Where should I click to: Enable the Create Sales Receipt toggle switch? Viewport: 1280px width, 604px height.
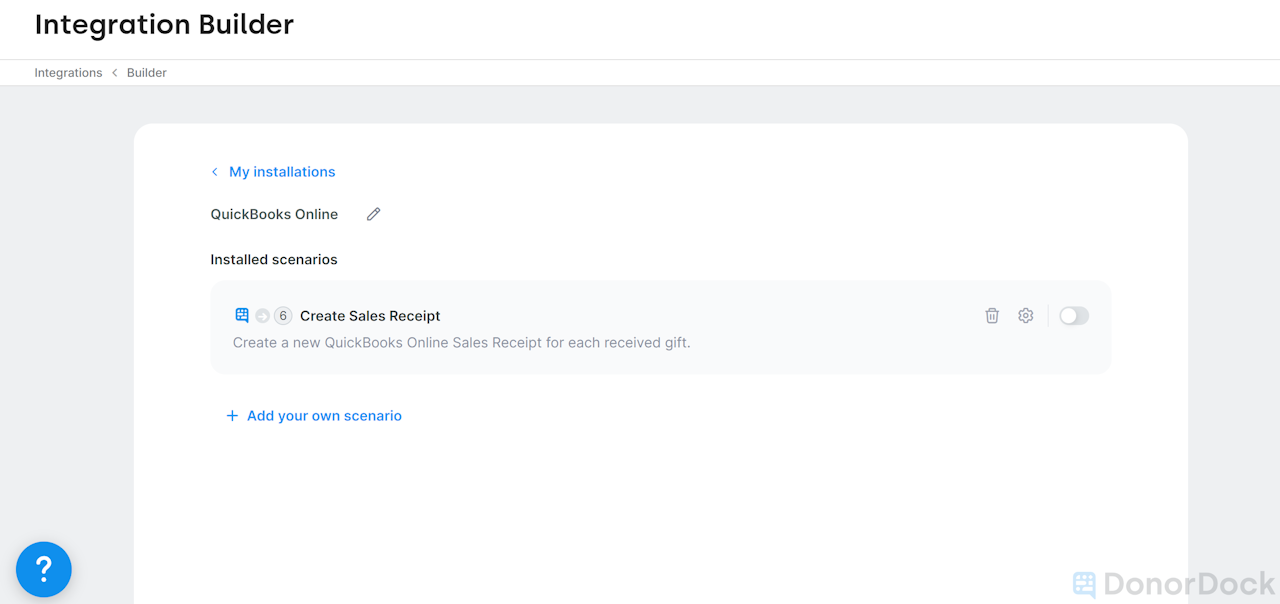(x=1073, y=315)
